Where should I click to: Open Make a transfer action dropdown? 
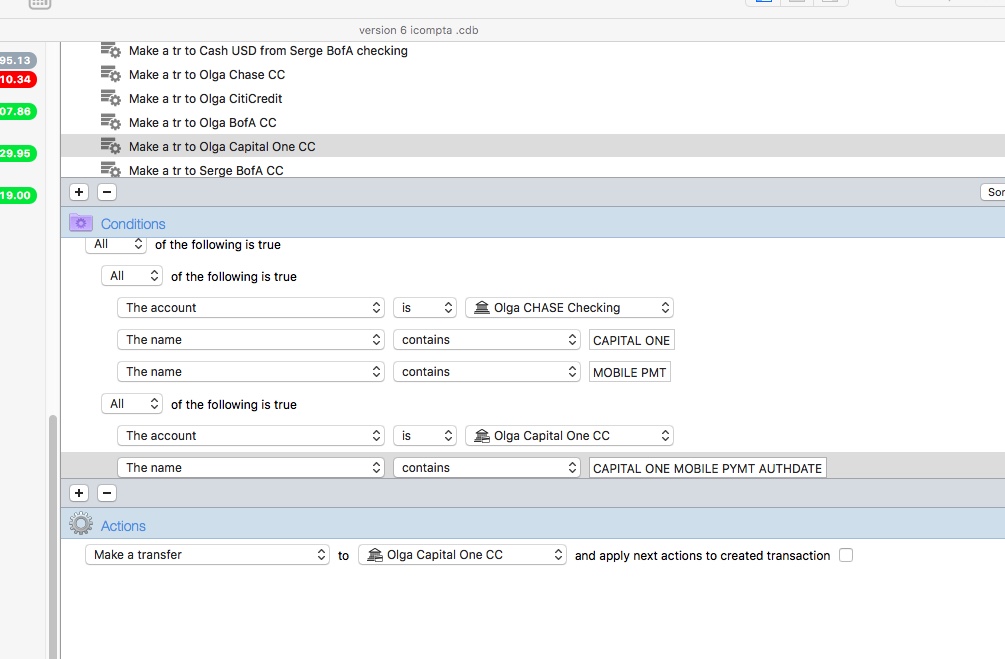pos(207,555)
